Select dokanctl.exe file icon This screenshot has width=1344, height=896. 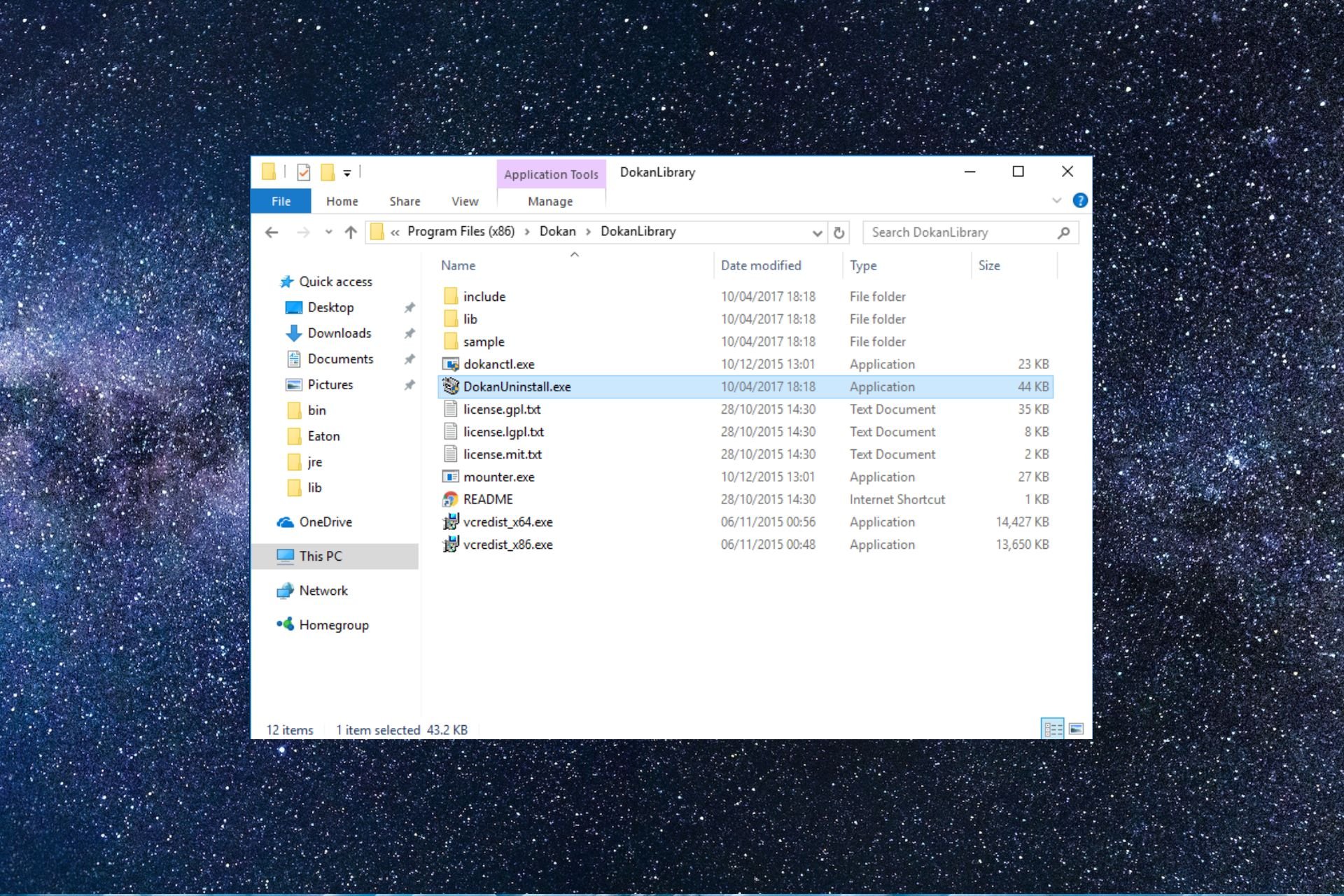(451, 364)
